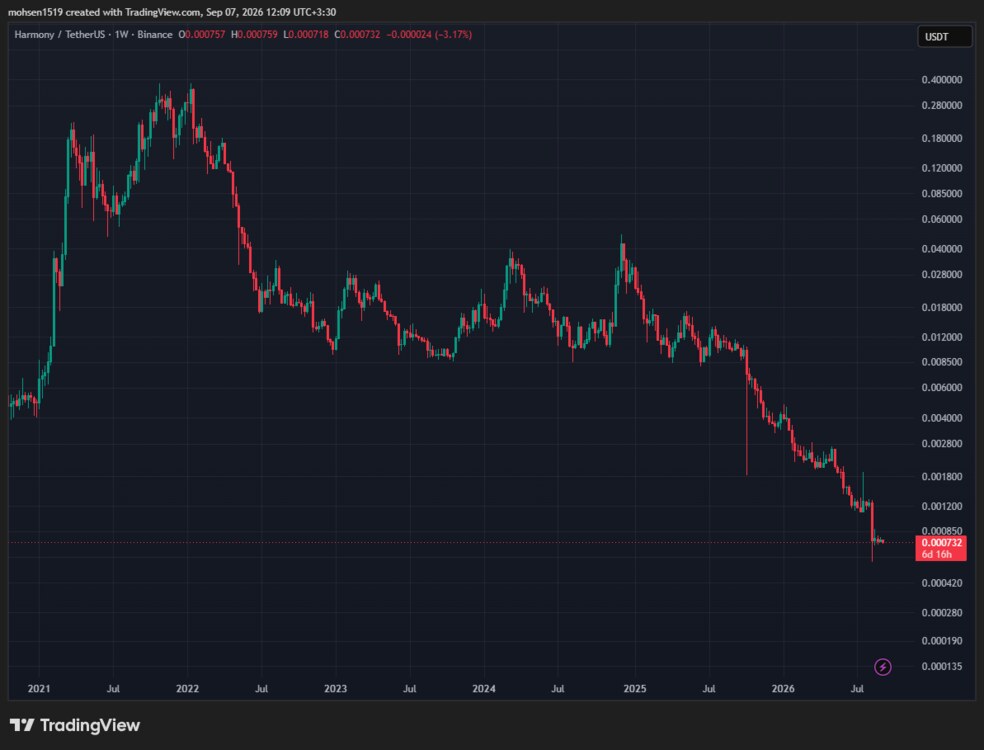Click the 0.001800 price axis label
The width and height of the screenshot is (984, 750).
(941, 476)
